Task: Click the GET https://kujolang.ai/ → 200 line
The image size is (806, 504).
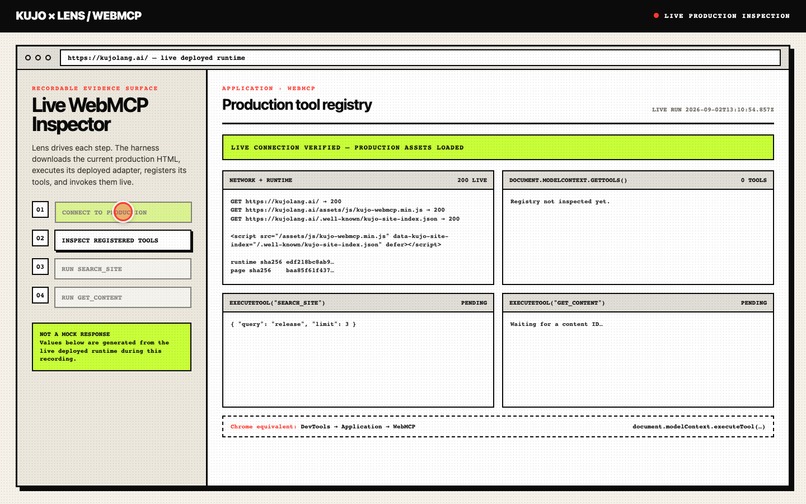Action: 286,202
